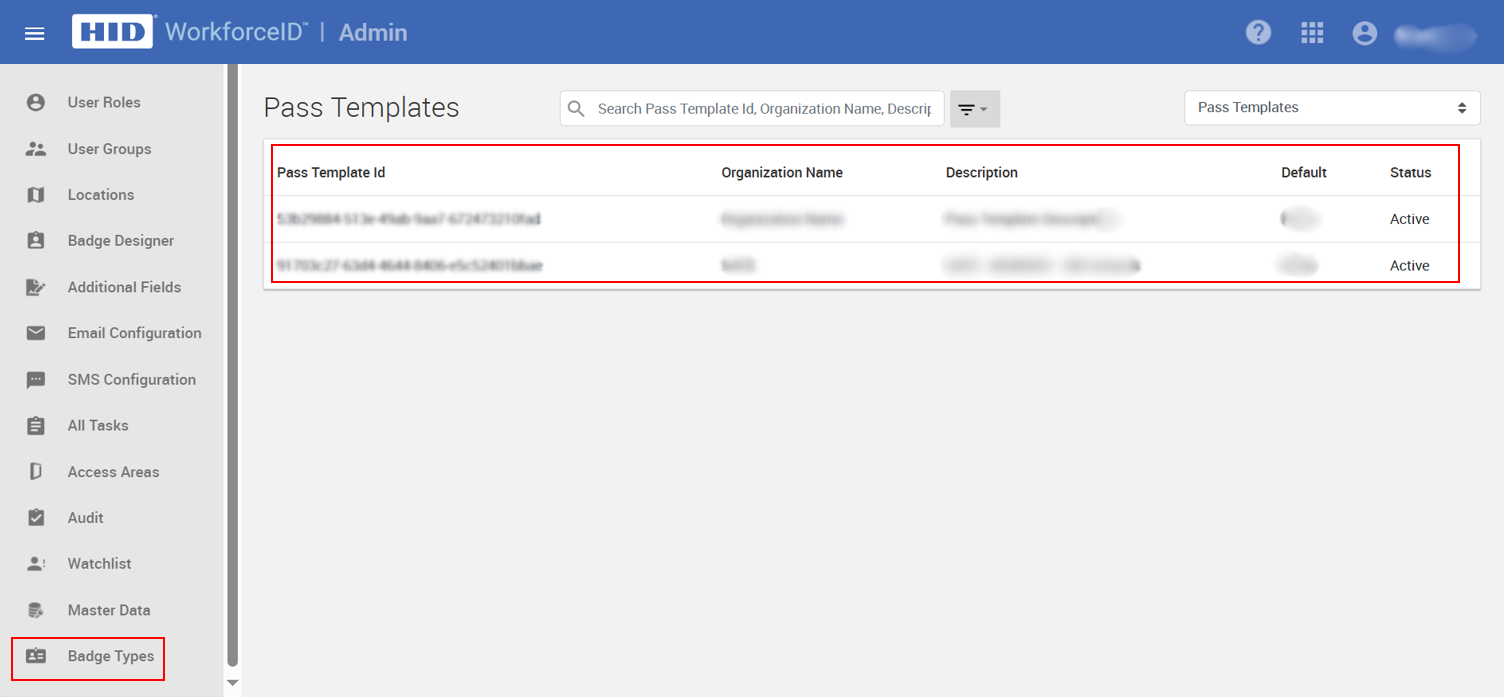Open SMS Configuration settings

(x=131, y=380)
